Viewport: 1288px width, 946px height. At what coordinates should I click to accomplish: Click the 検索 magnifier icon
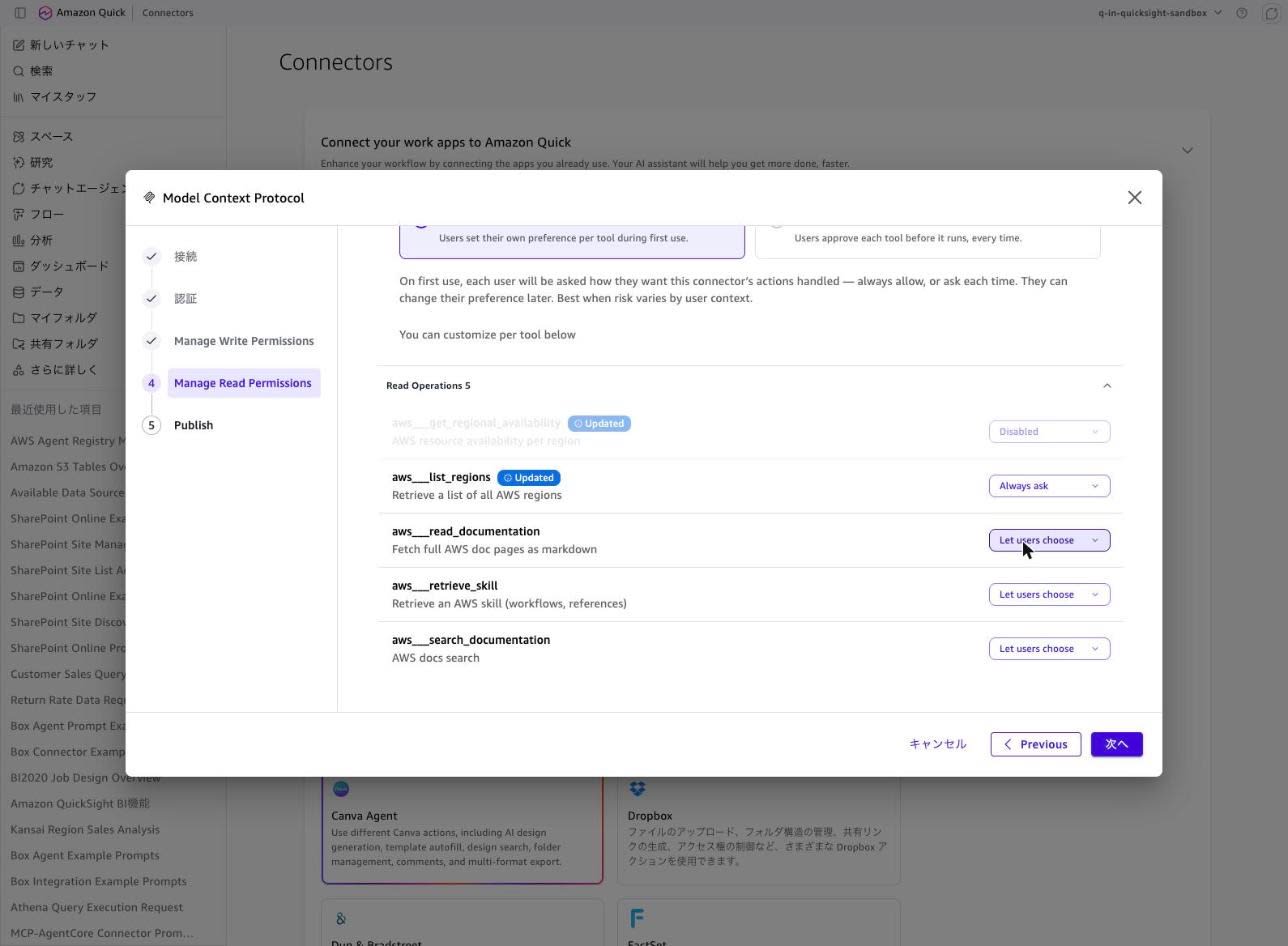point(19,71)
